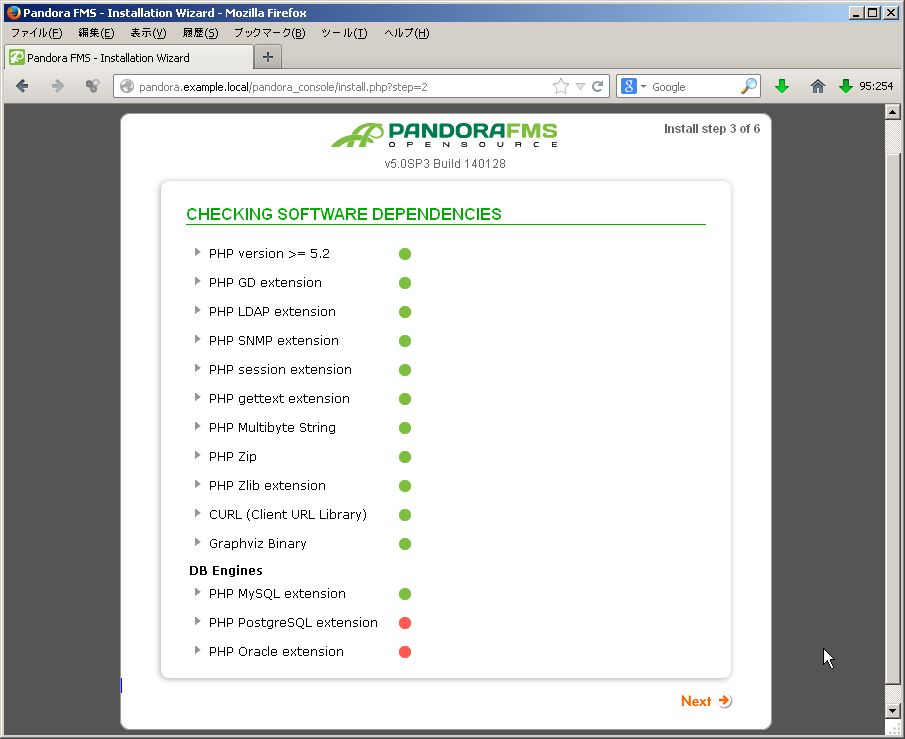Open downloads with the first green arrow
The width and height of the screenshot is (905, 739).
coord(782,87)
